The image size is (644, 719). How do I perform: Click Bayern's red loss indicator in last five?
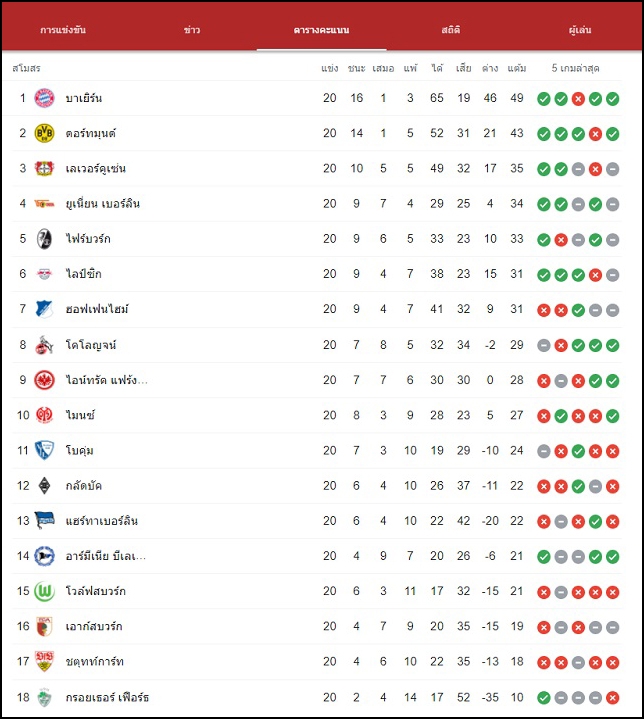point(578,99)
